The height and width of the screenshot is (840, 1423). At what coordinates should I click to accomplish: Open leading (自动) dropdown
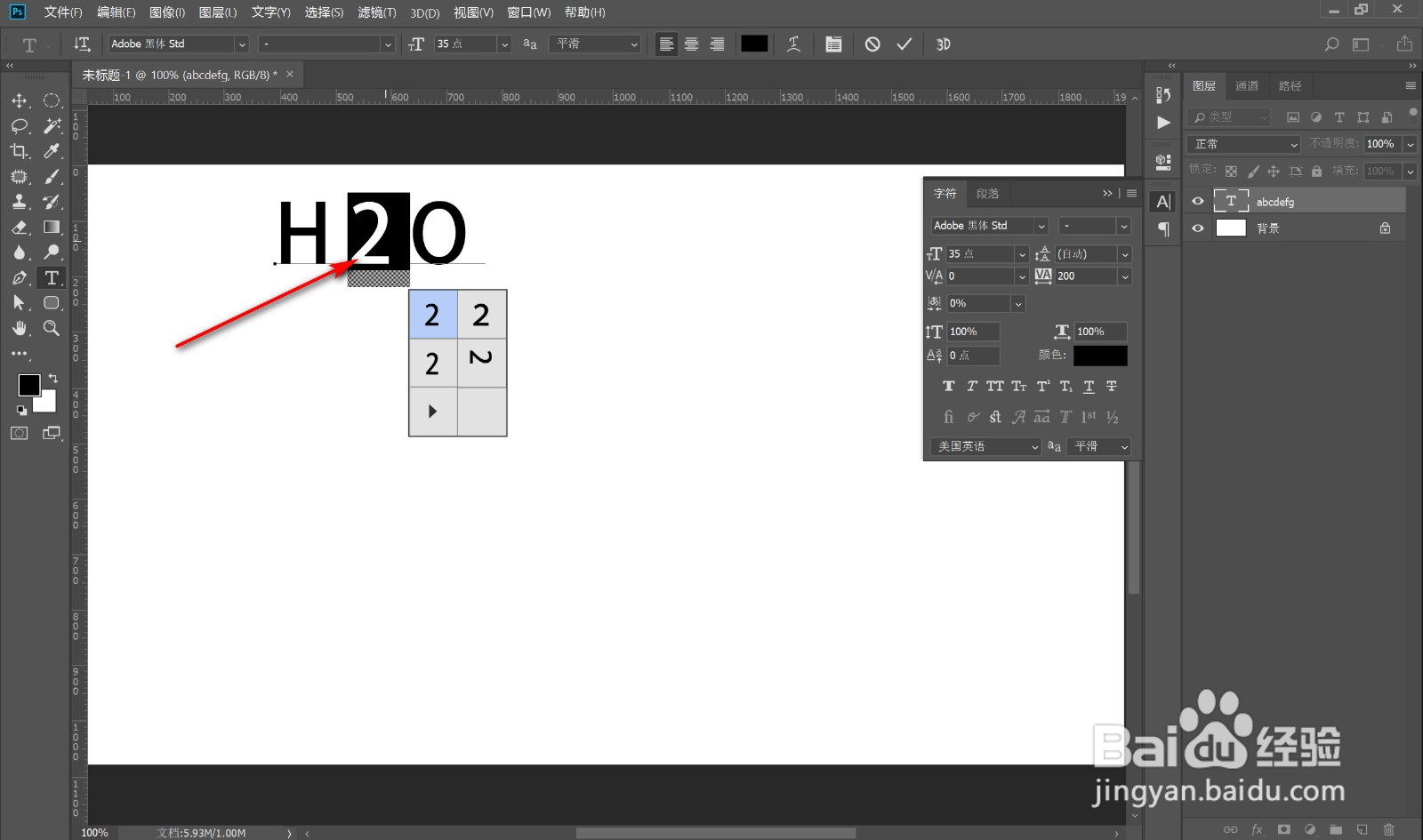[1124, 254]
